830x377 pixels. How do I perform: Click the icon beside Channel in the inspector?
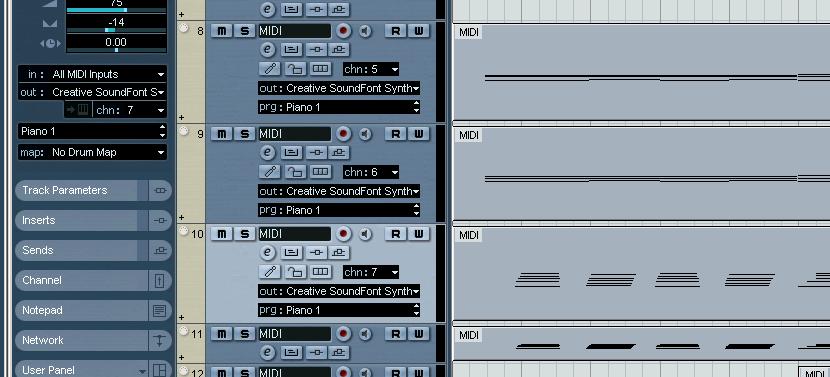tap(159, 281)
